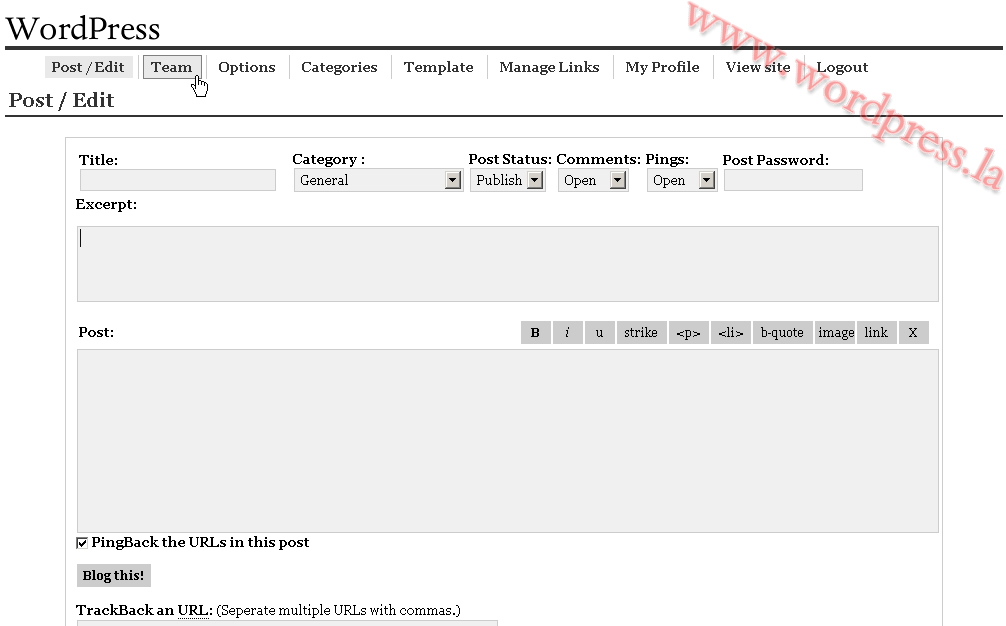Click the Blog this! button
The image size is (1006, 626).
[114, 575]
